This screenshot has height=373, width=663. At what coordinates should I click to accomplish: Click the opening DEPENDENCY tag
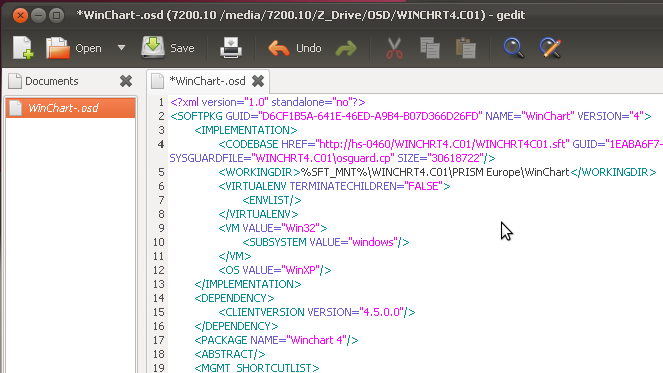coord(234,298)
